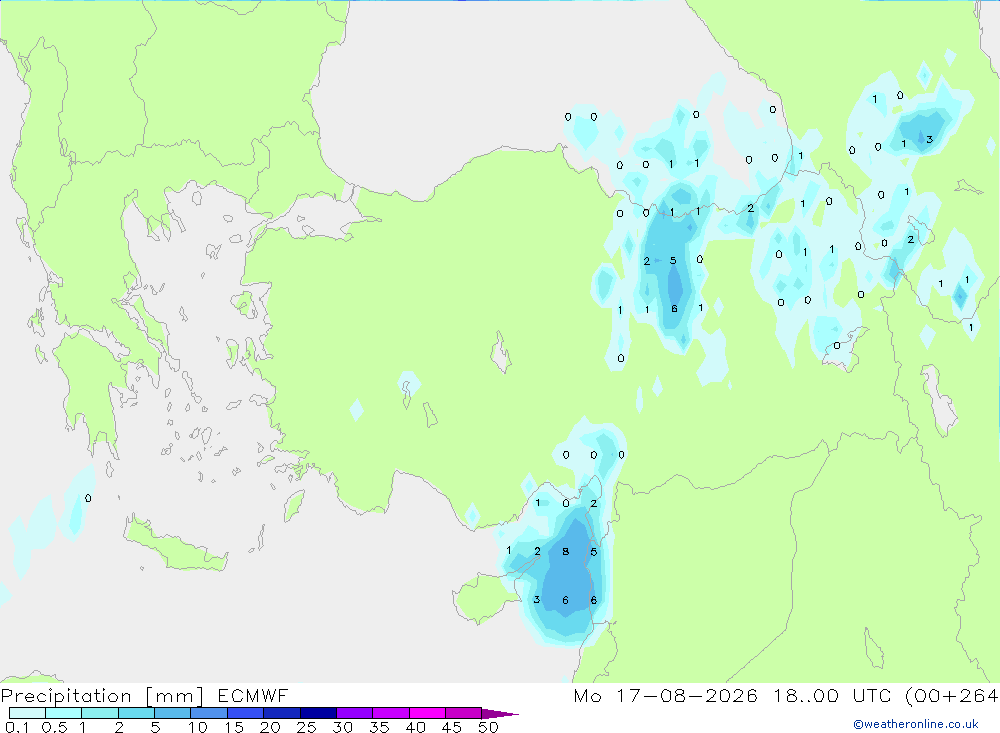Click the '25' legend scale label
1000x733 pixels.
(306, 727)
